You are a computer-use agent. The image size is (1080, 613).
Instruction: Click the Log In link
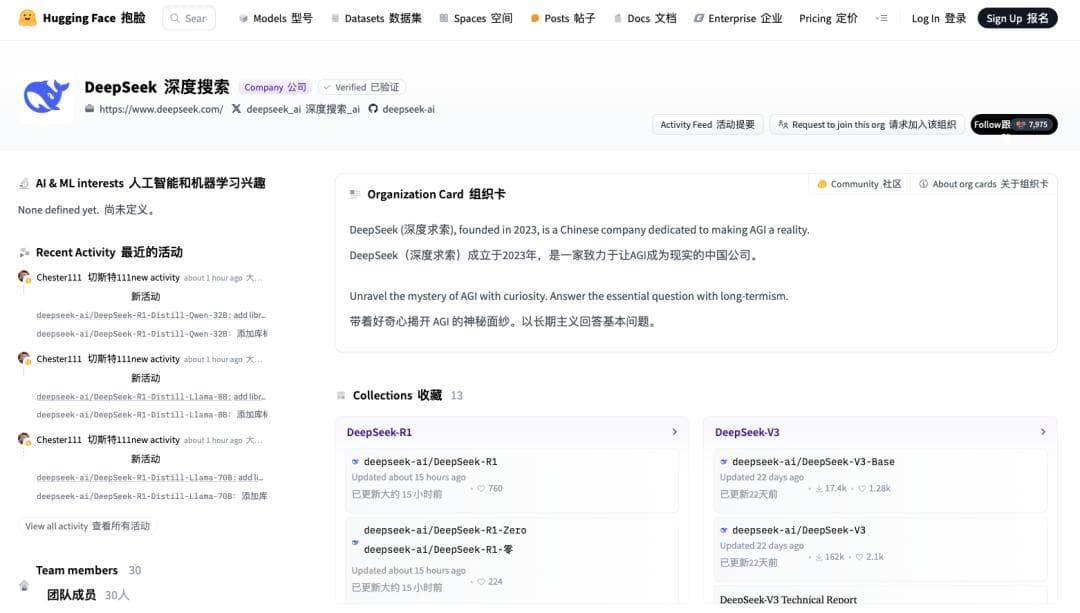[938, 18]
